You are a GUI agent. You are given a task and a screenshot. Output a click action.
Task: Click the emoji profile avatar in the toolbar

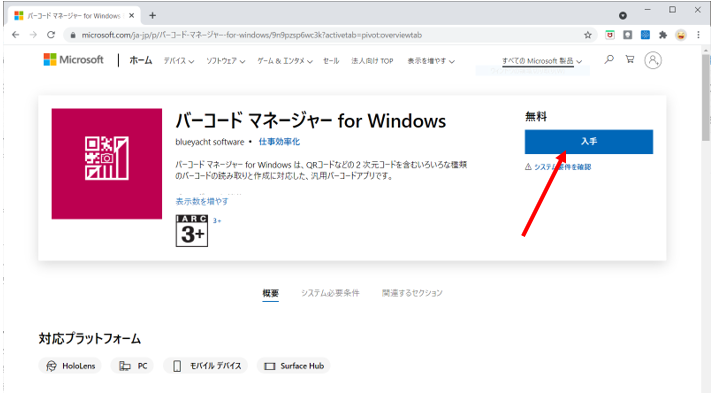coord(681,35)
